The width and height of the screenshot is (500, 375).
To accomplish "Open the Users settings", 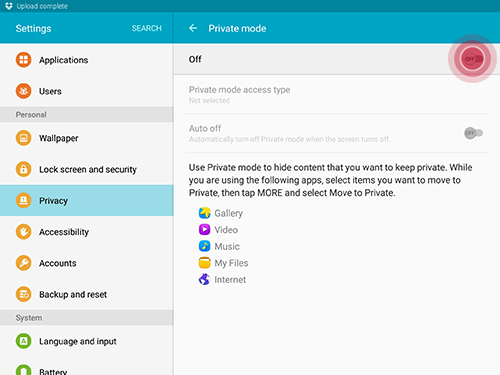I will tap(87, 91).
